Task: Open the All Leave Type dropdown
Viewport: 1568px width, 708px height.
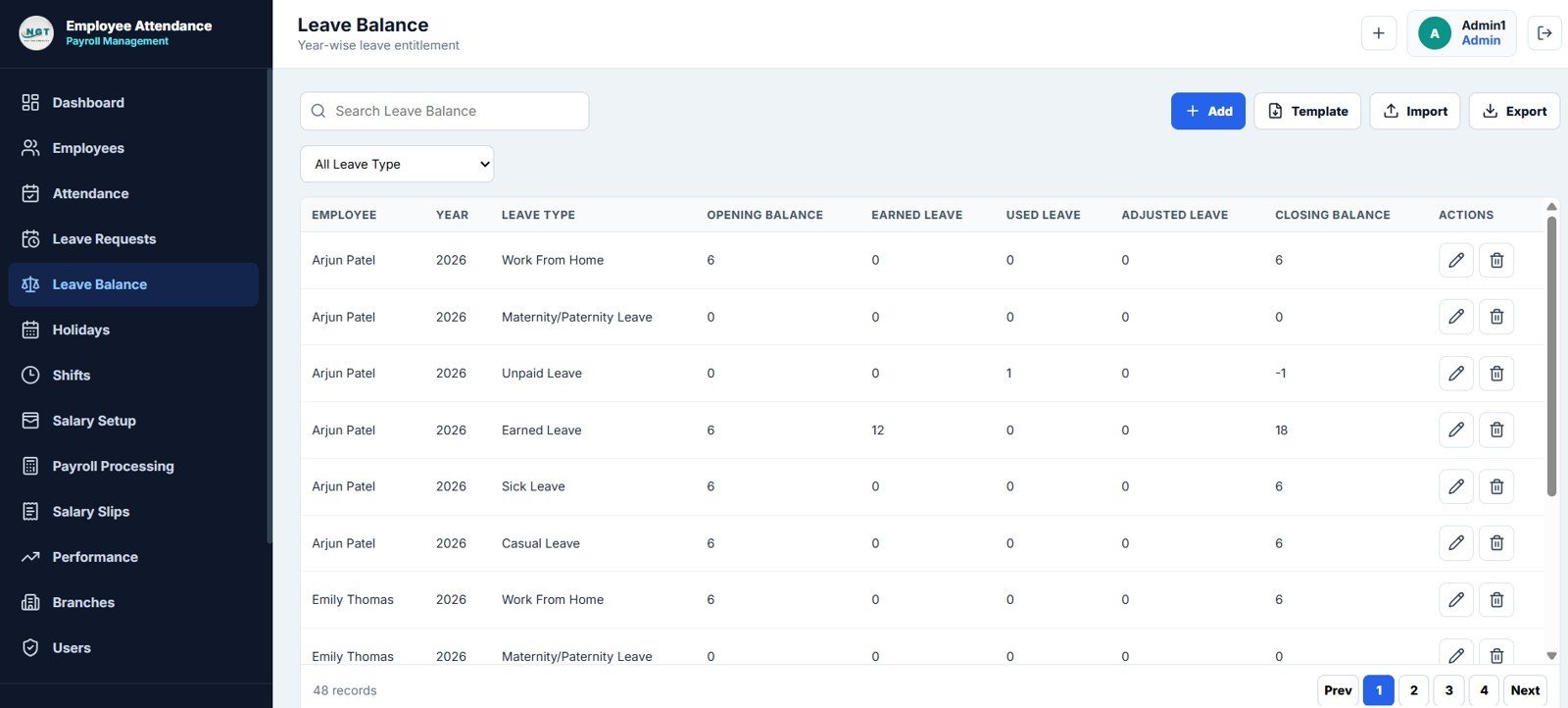Action: [x=397, y=164]
